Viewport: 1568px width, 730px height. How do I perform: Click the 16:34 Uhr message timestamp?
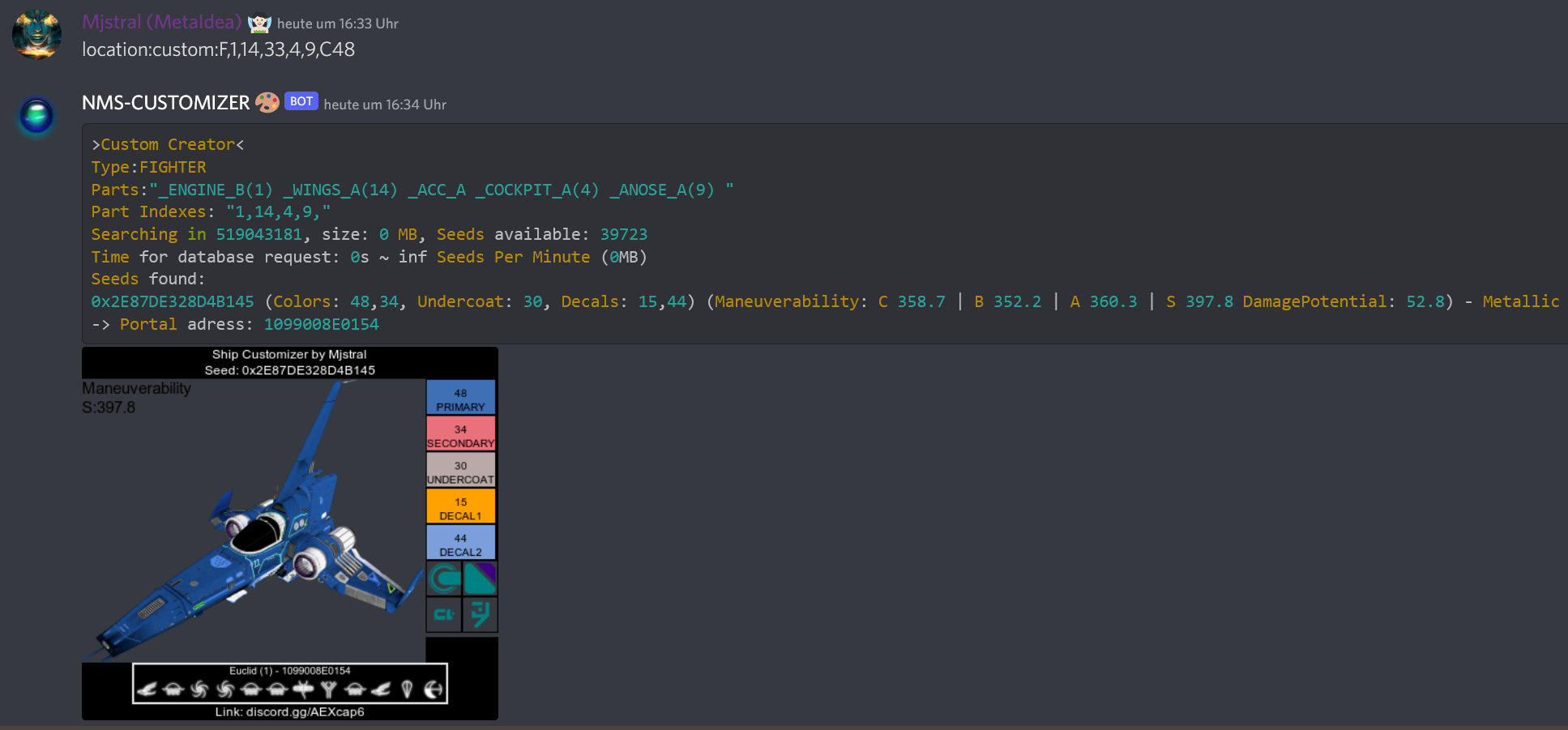(x=385, y=105)
